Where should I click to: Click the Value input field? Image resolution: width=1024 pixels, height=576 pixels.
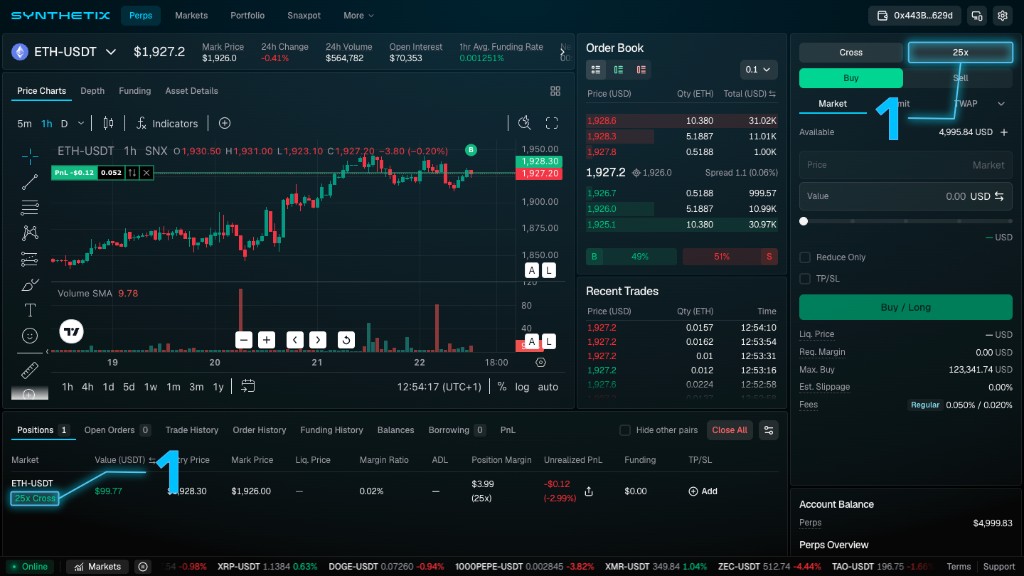coord(906,196)
